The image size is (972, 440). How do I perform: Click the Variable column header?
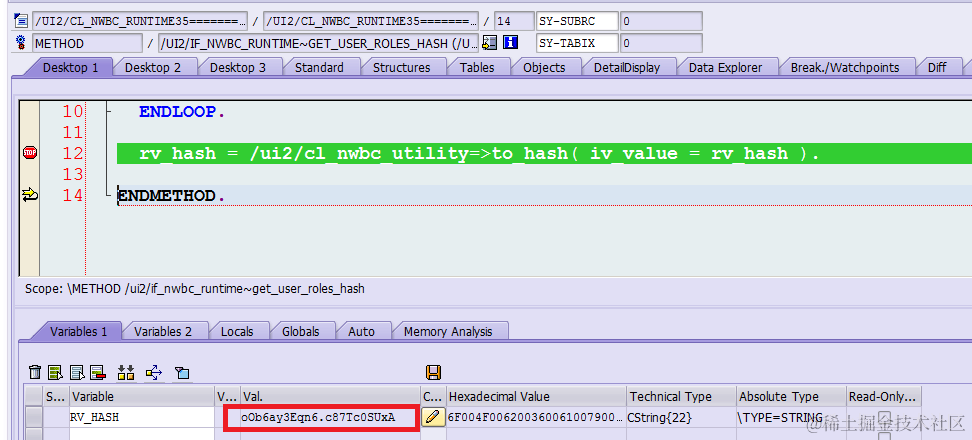point(141,397)
